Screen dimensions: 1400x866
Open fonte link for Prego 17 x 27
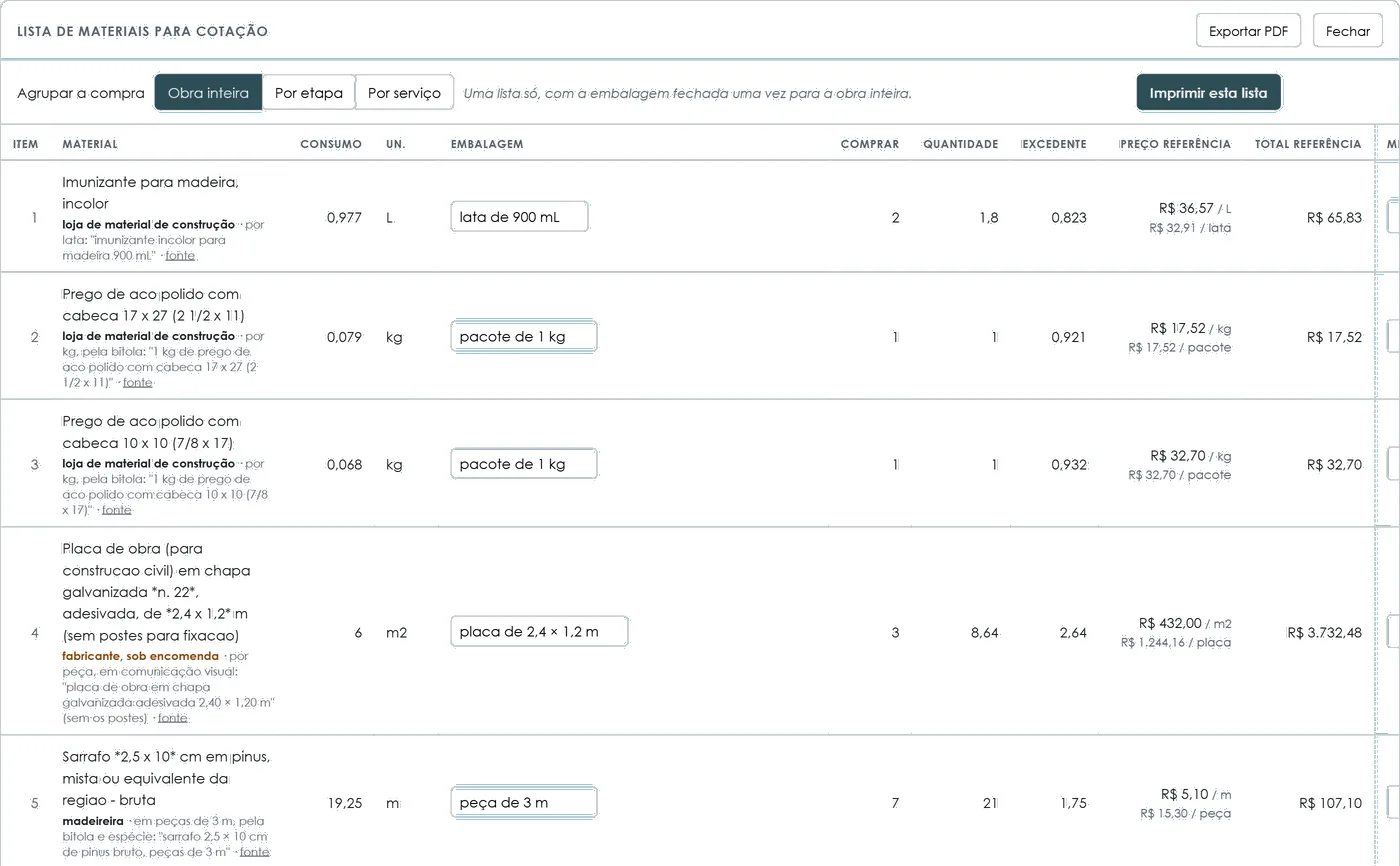[137, 383]
